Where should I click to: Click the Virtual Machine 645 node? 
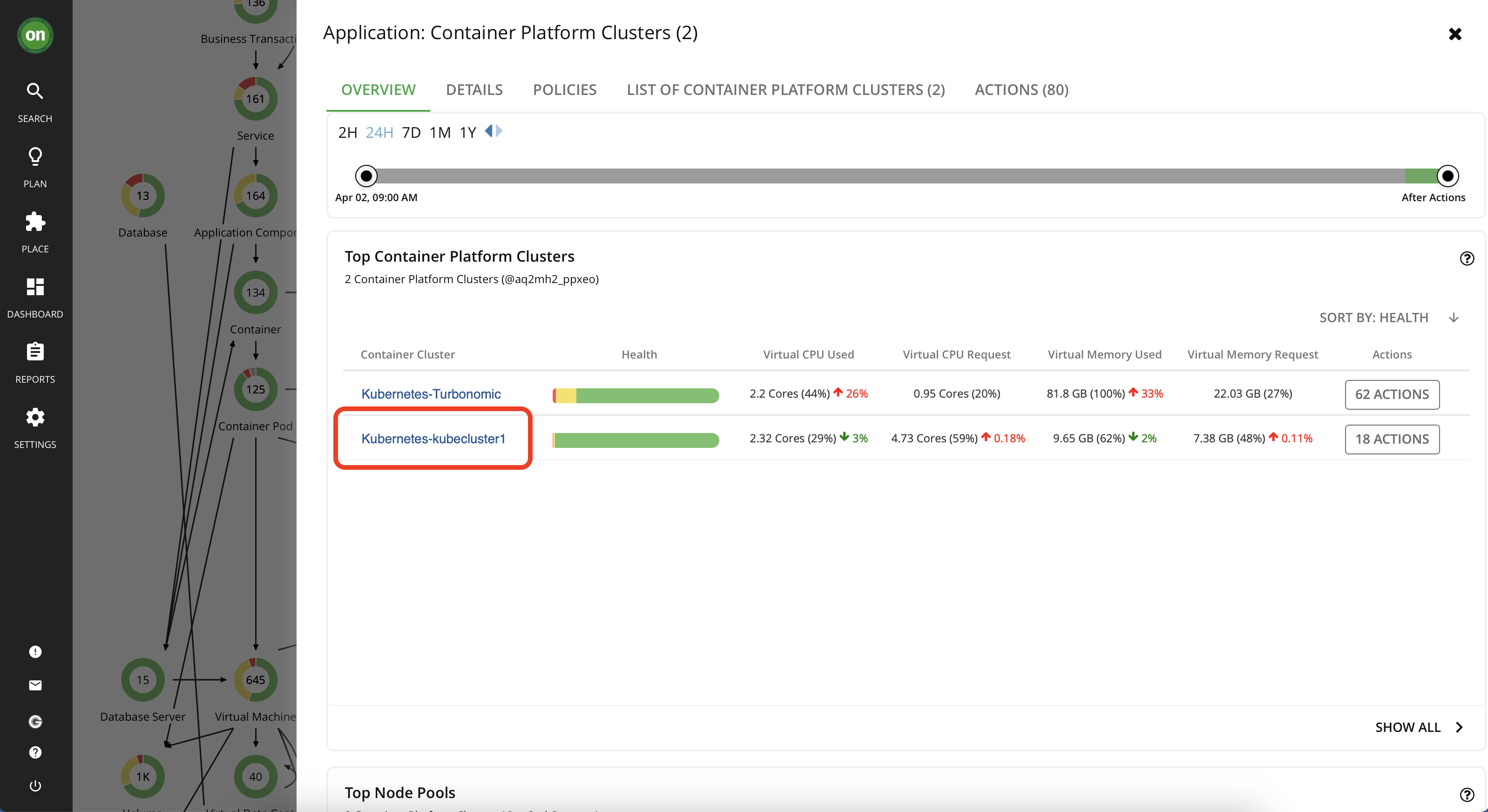click(x=255, y=680)
